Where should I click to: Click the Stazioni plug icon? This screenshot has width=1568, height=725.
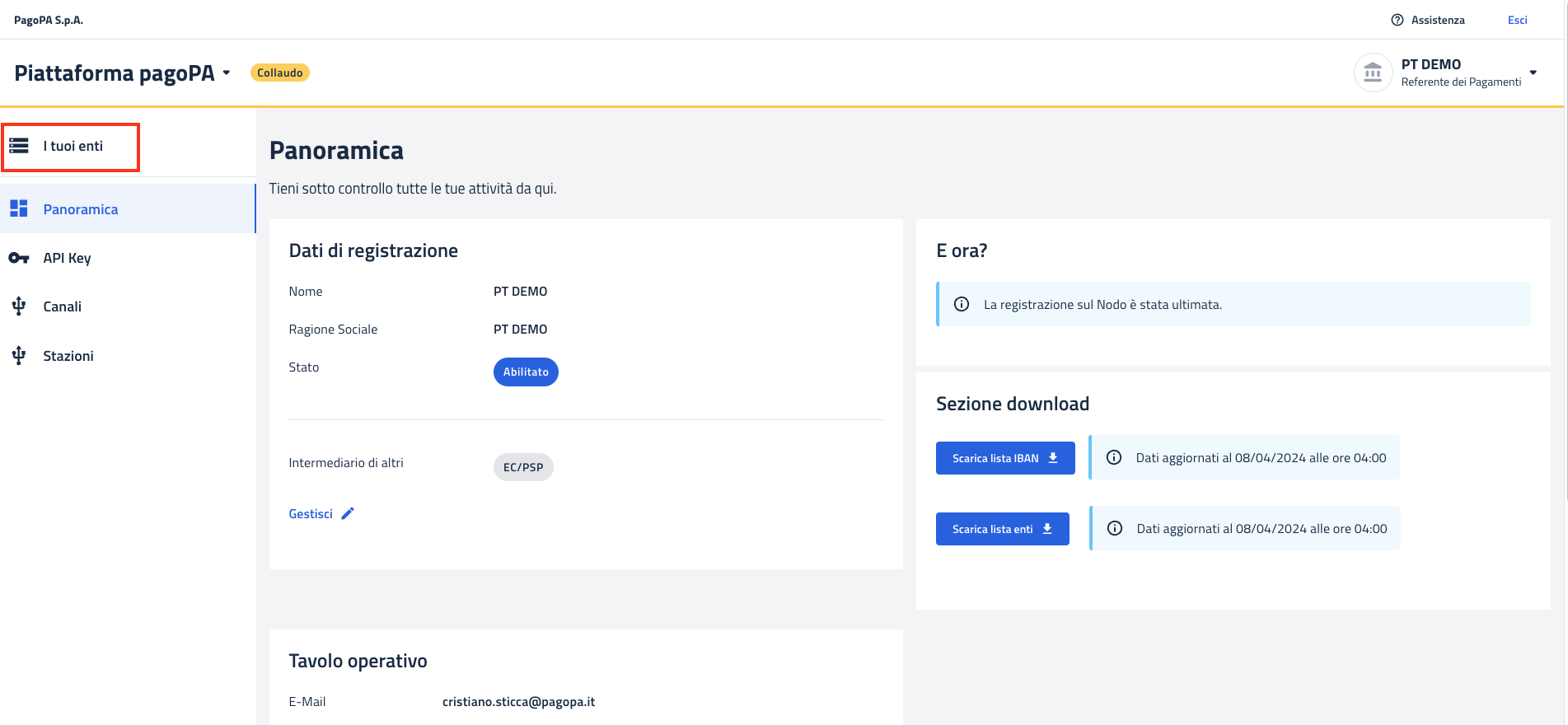point(19,356)
